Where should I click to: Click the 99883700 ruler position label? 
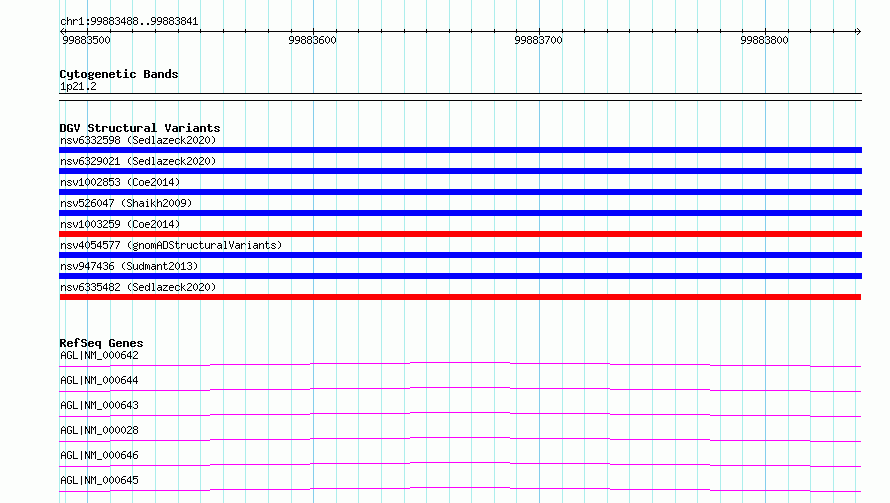coord(538,40)
